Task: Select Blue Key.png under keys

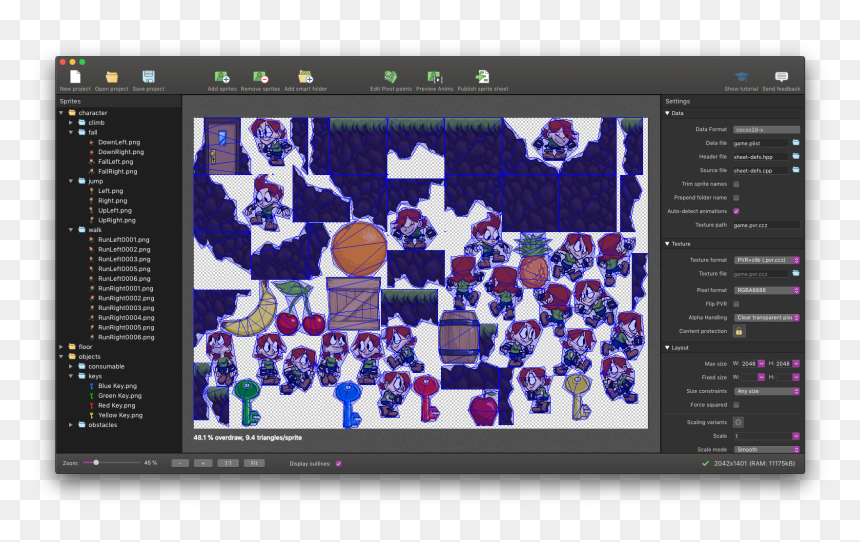Action: 117,386
